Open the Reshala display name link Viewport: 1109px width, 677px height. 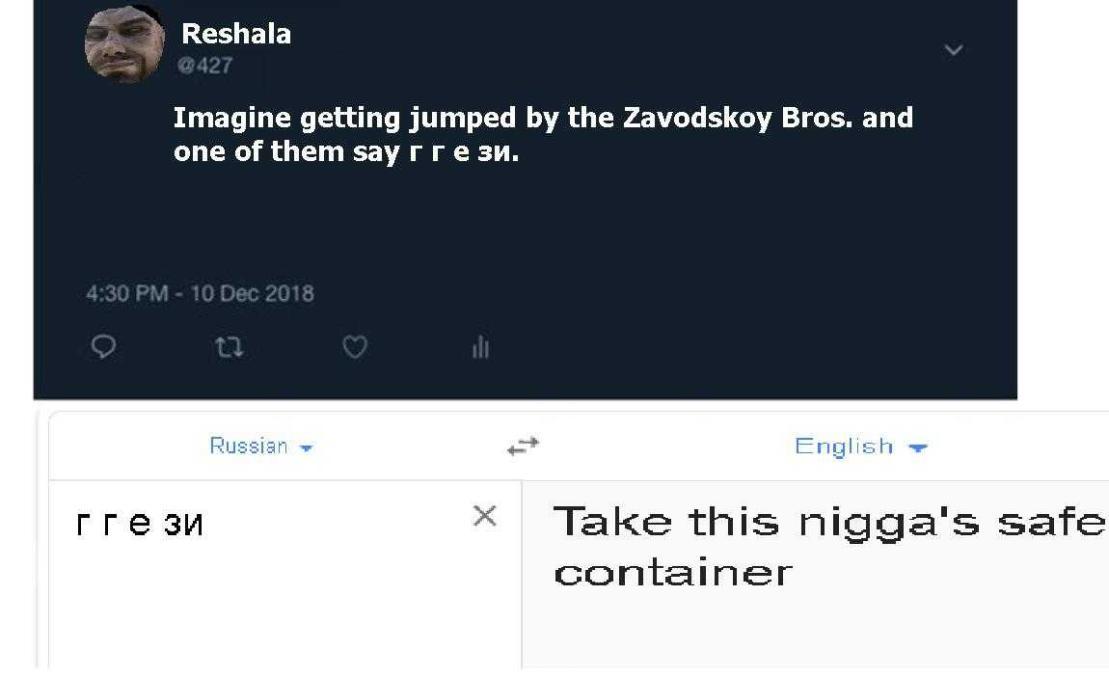click(x=236, y=33)
